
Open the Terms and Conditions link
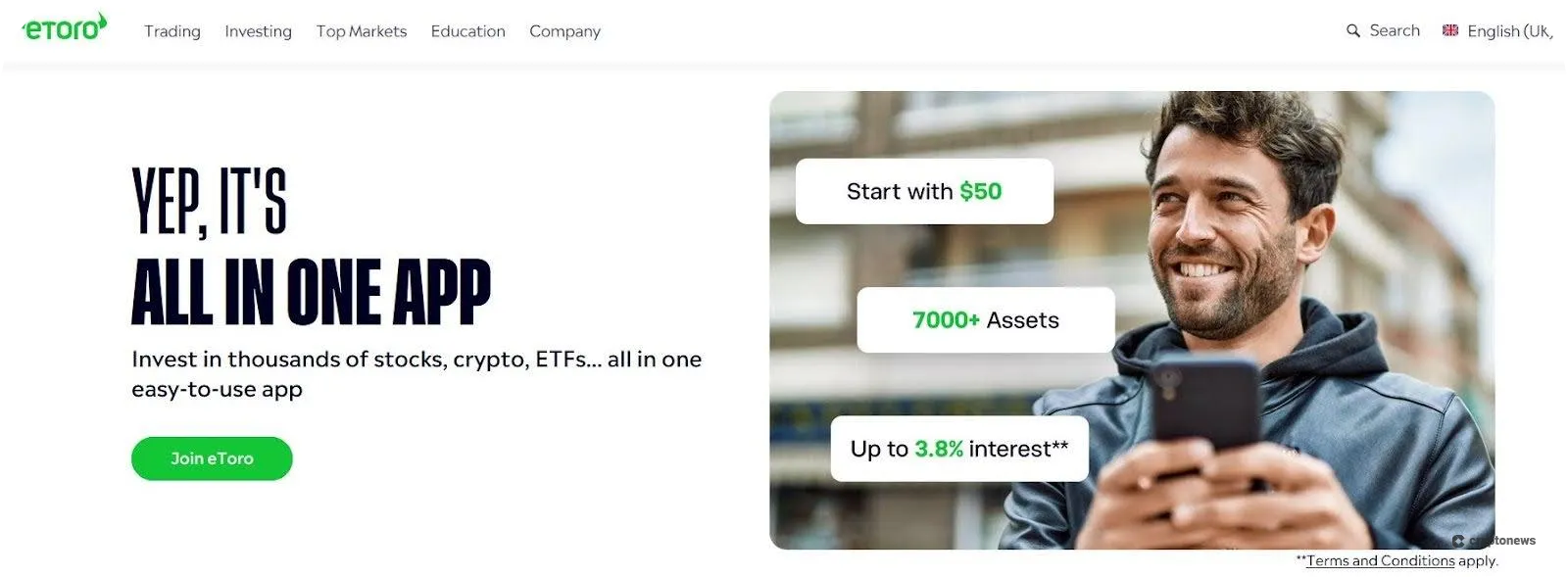point(1381,560)
